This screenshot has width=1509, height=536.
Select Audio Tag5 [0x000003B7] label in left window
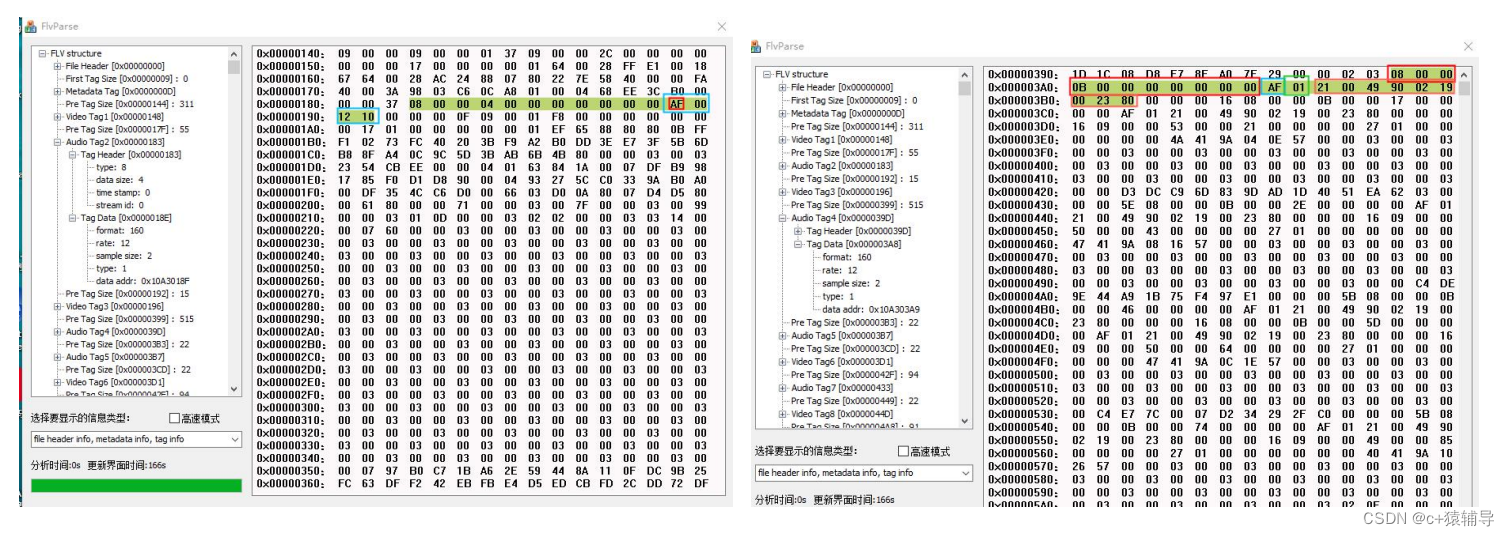pyautogui.click(x=115, y=356)
